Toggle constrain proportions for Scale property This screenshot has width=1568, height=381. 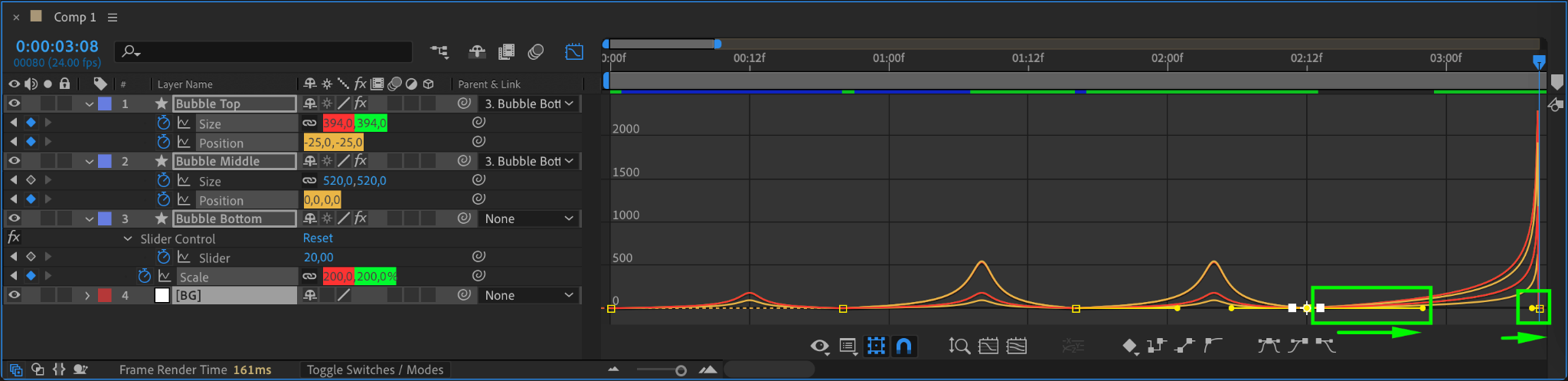point(309,276)
